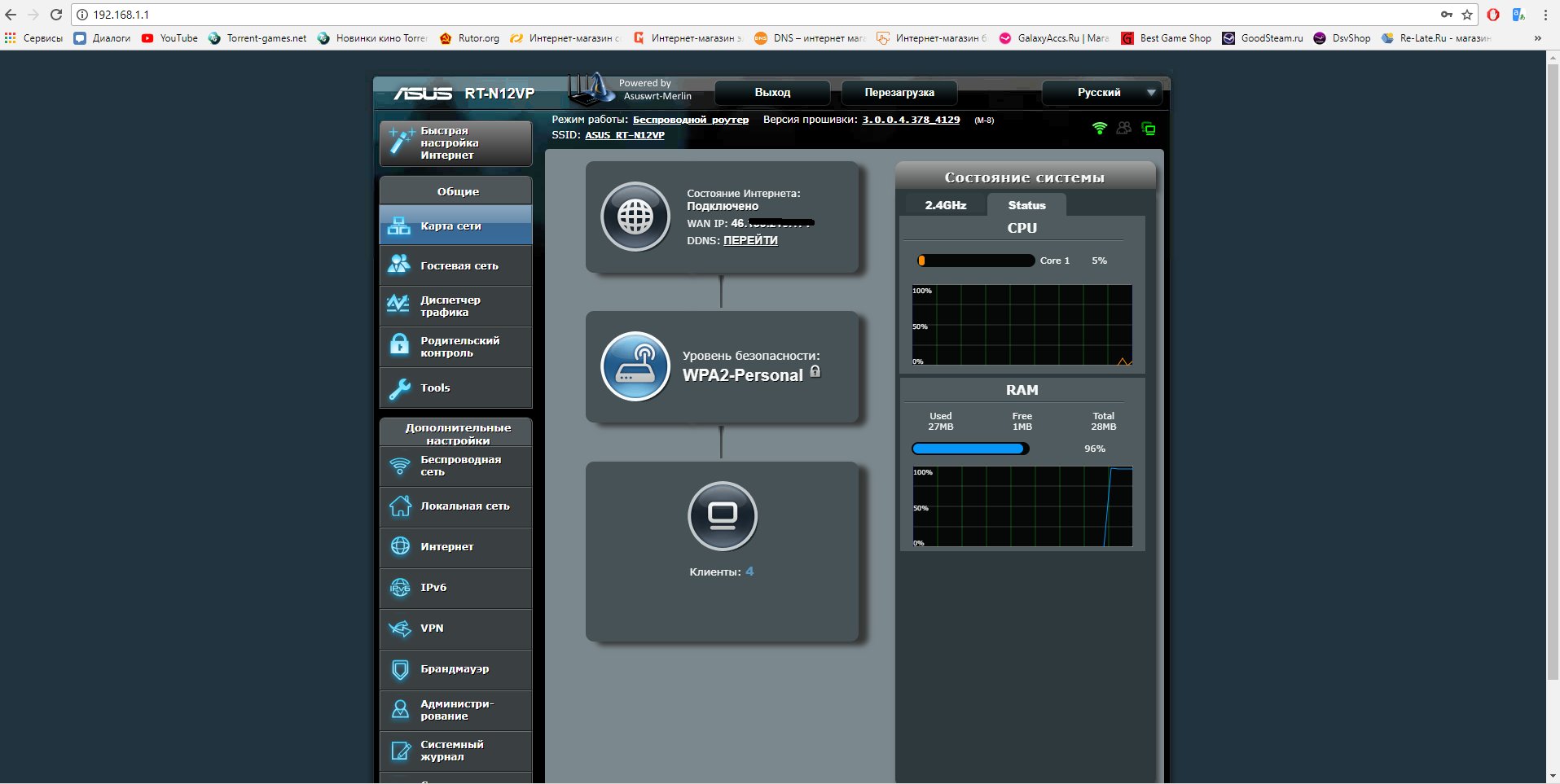Click the green Wi-Fi status icon
This screenshot has height=784, width=1560.
coord(1100,128)
